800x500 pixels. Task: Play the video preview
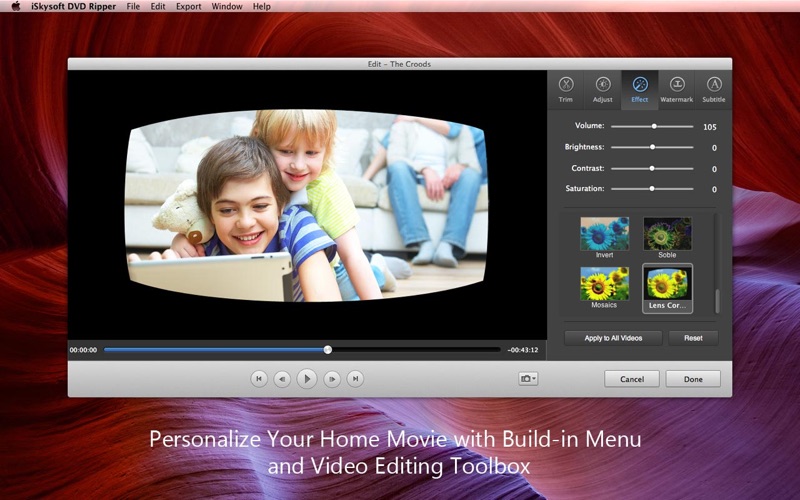pos(307,379)
